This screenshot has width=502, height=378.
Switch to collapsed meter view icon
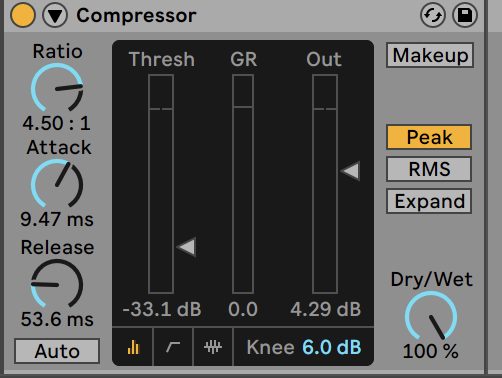point(133,347)
